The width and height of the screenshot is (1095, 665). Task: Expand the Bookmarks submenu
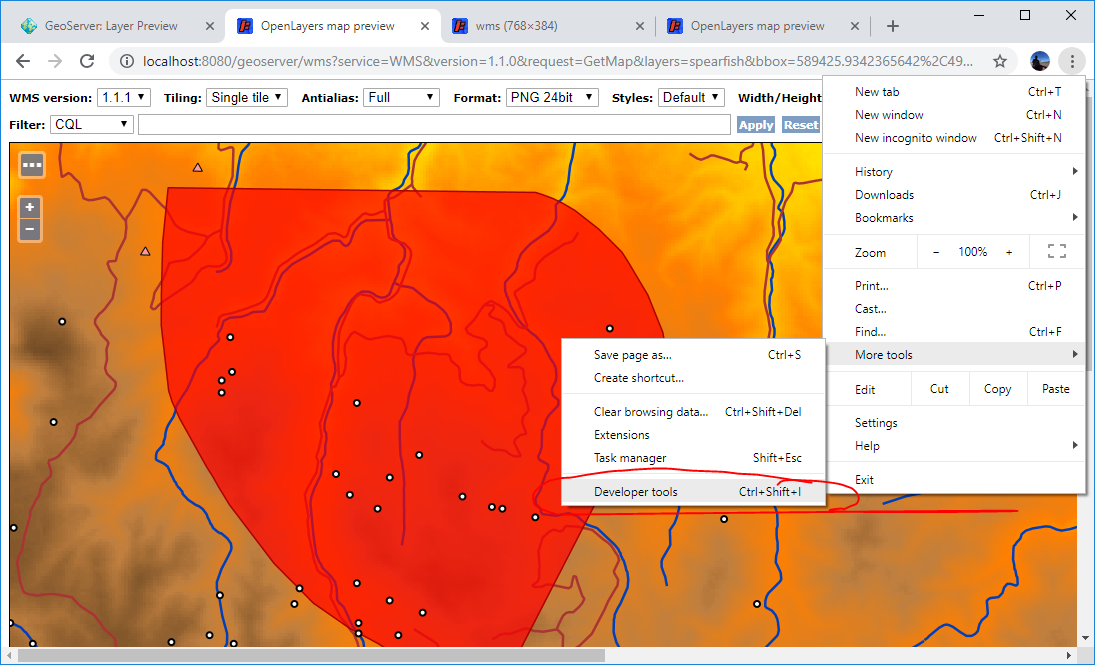954,217
